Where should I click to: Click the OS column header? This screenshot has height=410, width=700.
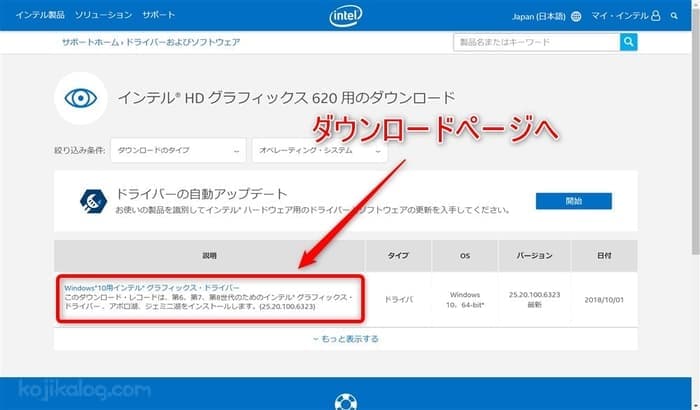465,255
